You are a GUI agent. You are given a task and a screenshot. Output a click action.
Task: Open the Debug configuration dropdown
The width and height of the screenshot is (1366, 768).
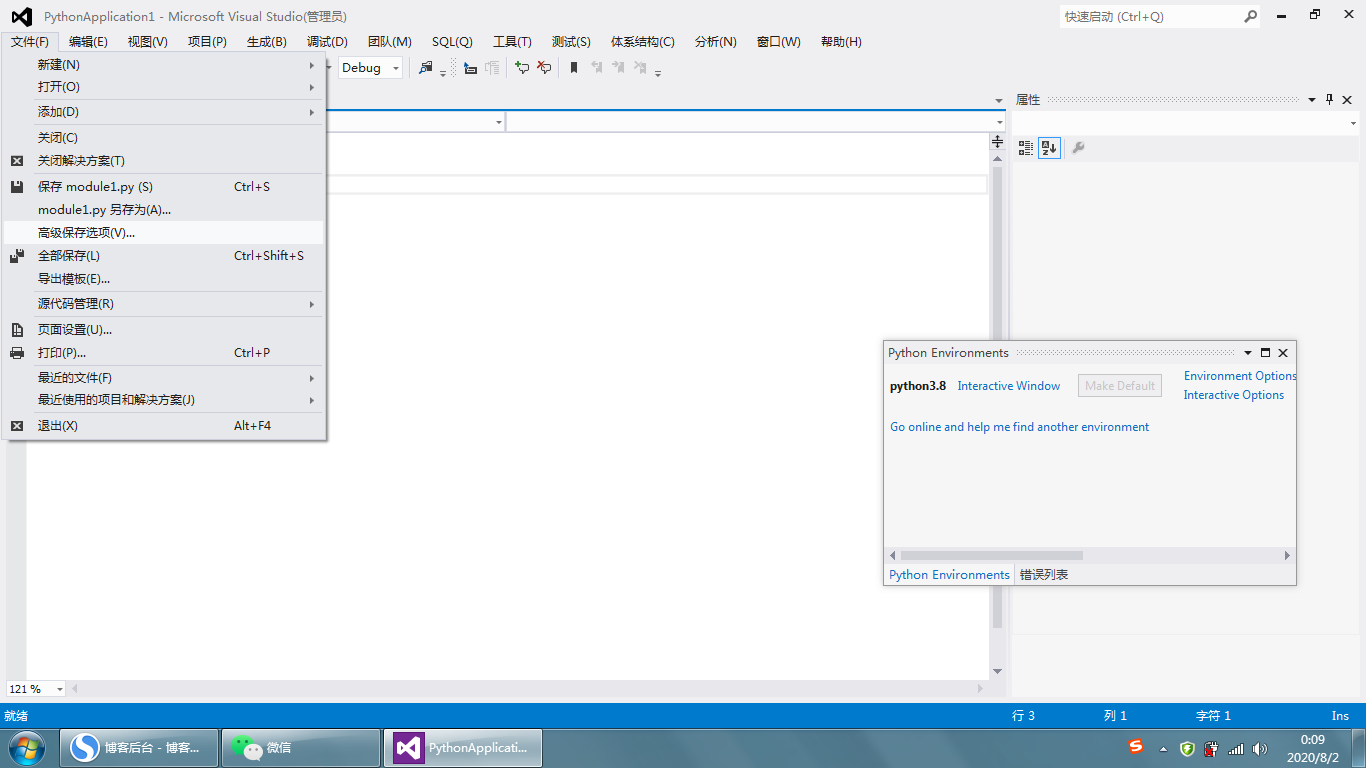(396, 68)
